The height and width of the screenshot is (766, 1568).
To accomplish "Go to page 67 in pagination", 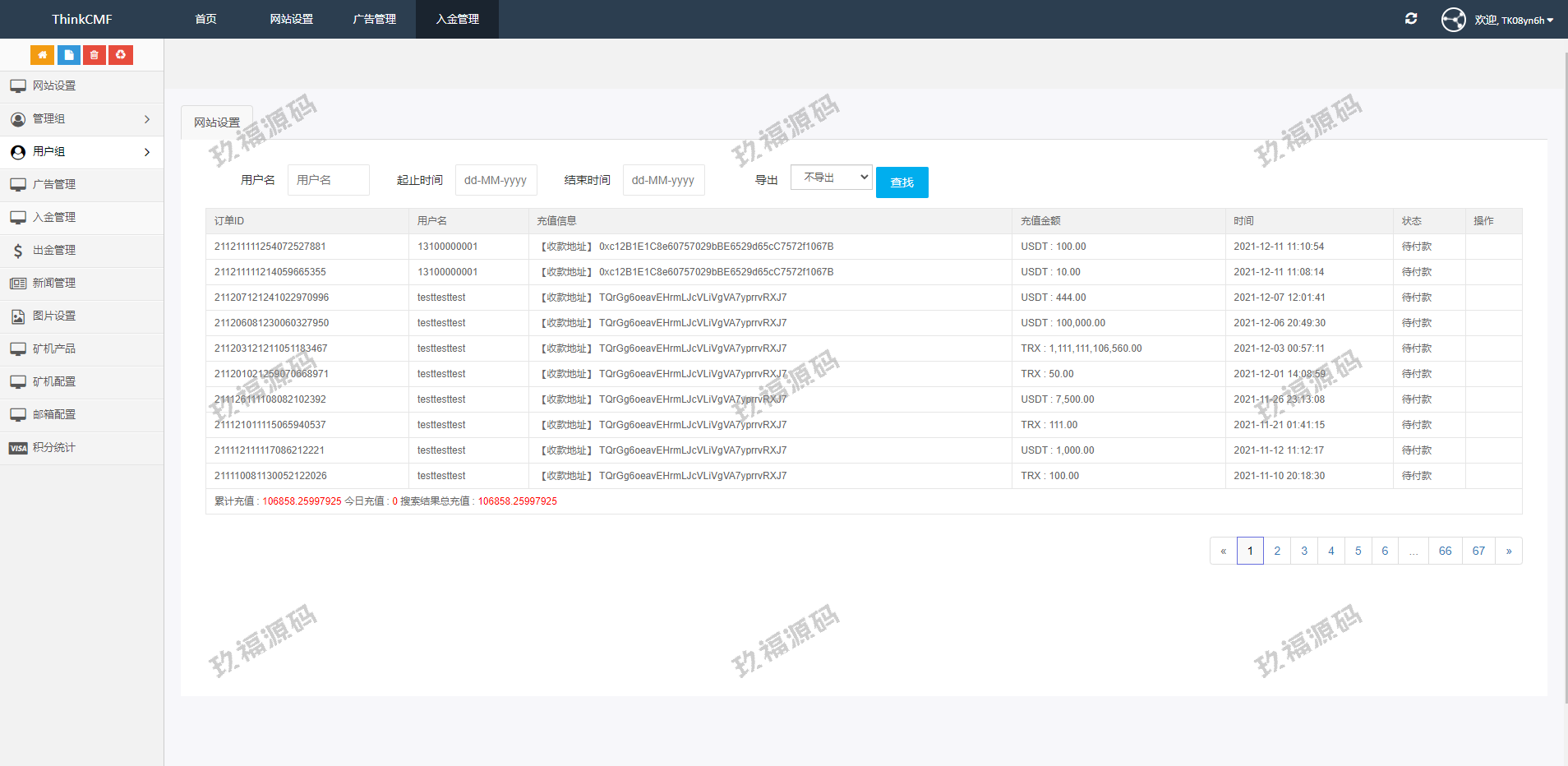I will click(1478, 551).
